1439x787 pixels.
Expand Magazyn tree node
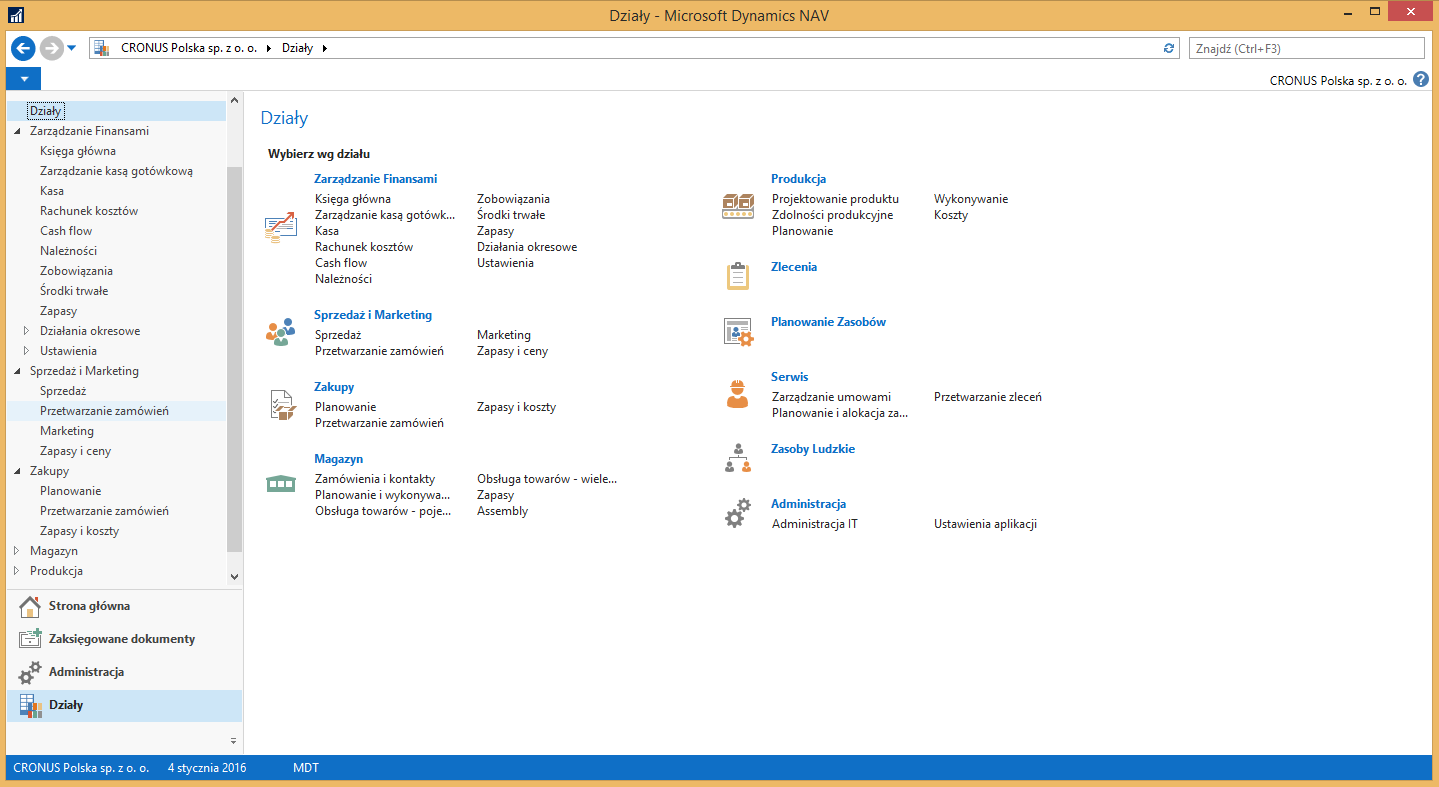click(x=17, y=551)
